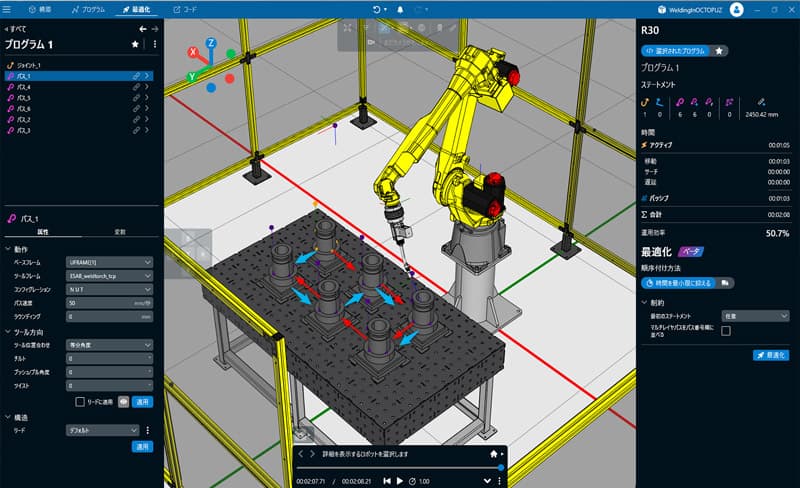Open the リード dropdown
This screenshot has height=488, width=800.
click(102, 430)
